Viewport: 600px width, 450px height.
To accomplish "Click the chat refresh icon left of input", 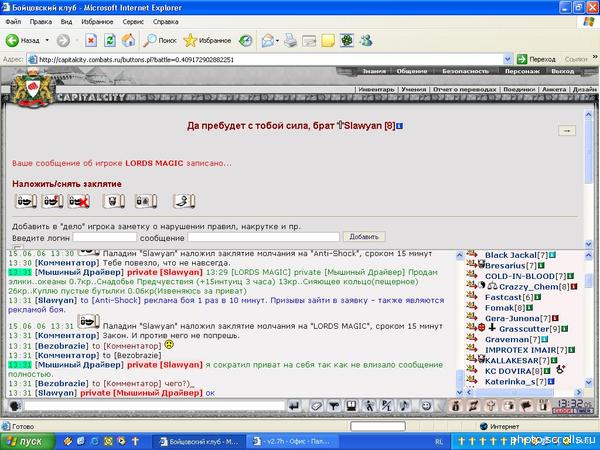I will [x=15, y=406].
